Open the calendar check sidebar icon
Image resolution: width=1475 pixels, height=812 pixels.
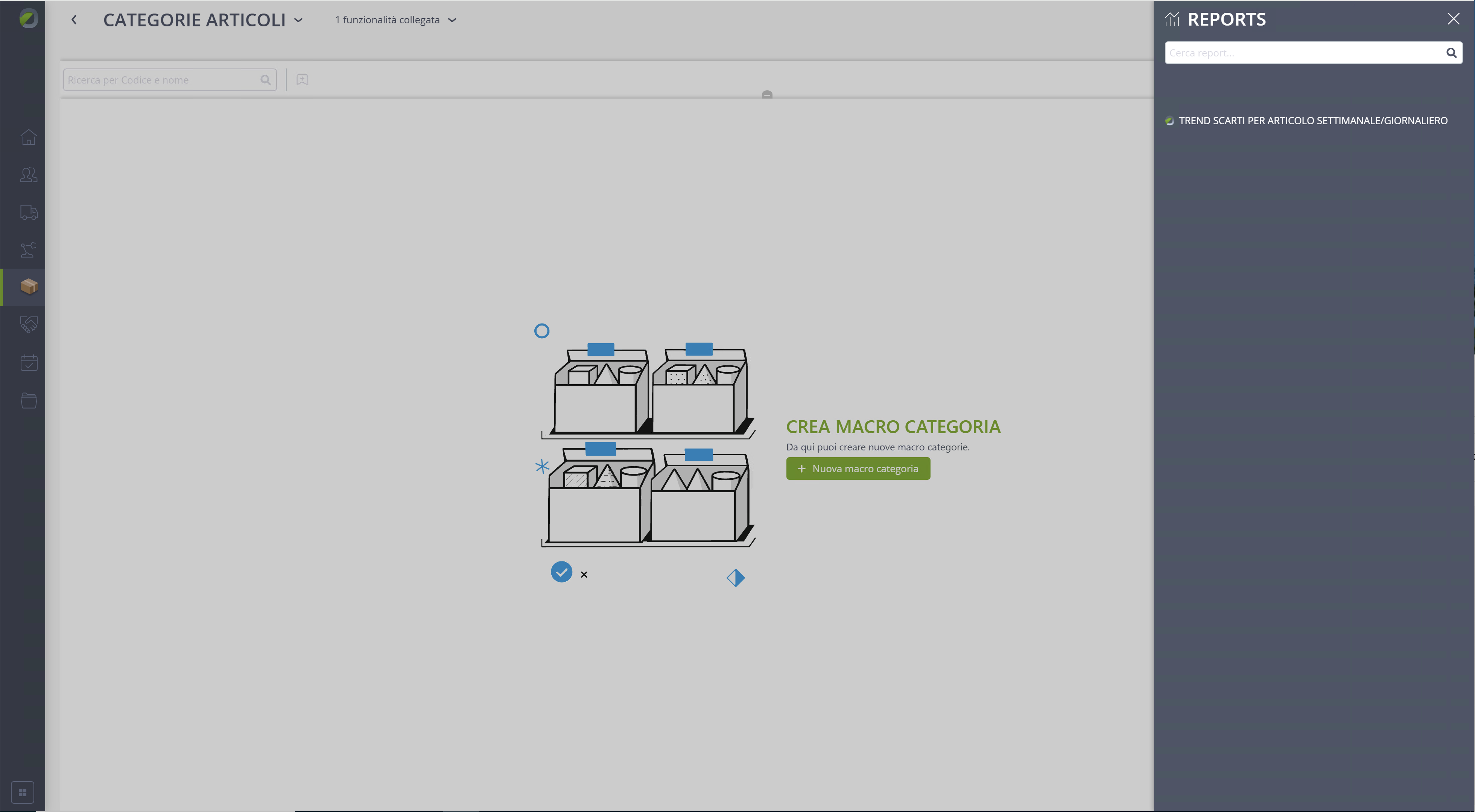(29, 362)
